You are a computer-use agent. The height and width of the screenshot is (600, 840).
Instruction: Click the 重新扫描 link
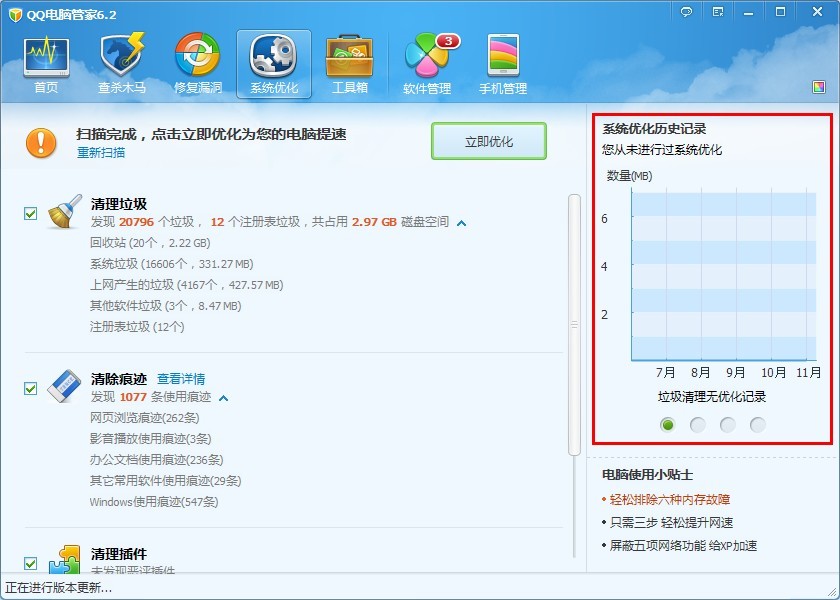coord(101,153)
